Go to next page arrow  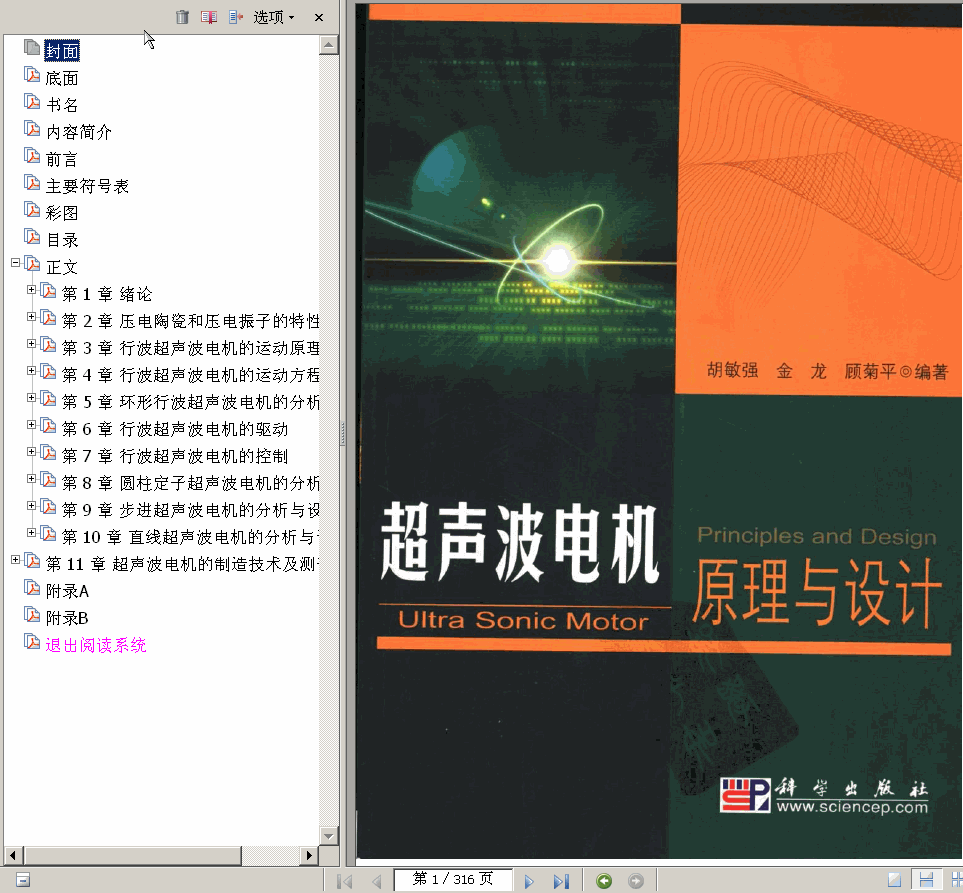530,881
